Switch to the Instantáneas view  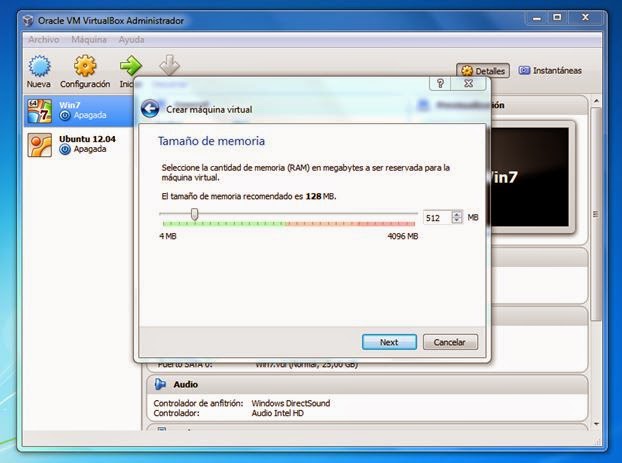[550, 71]
